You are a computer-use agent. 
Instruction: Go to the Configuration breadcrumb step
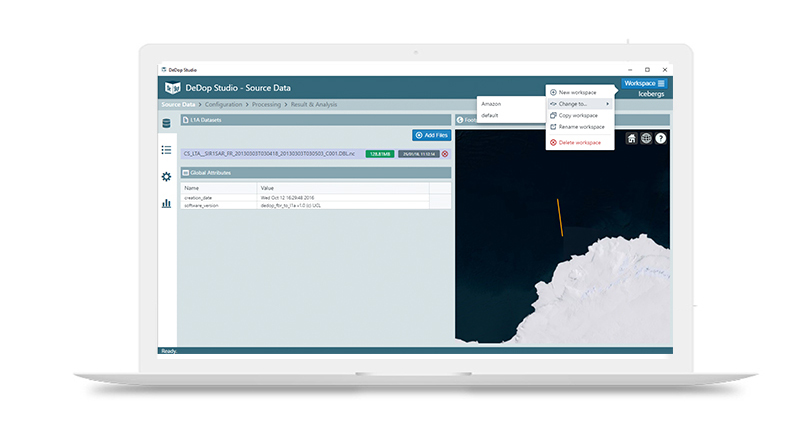pyautogui.click(x=224, y=104)
